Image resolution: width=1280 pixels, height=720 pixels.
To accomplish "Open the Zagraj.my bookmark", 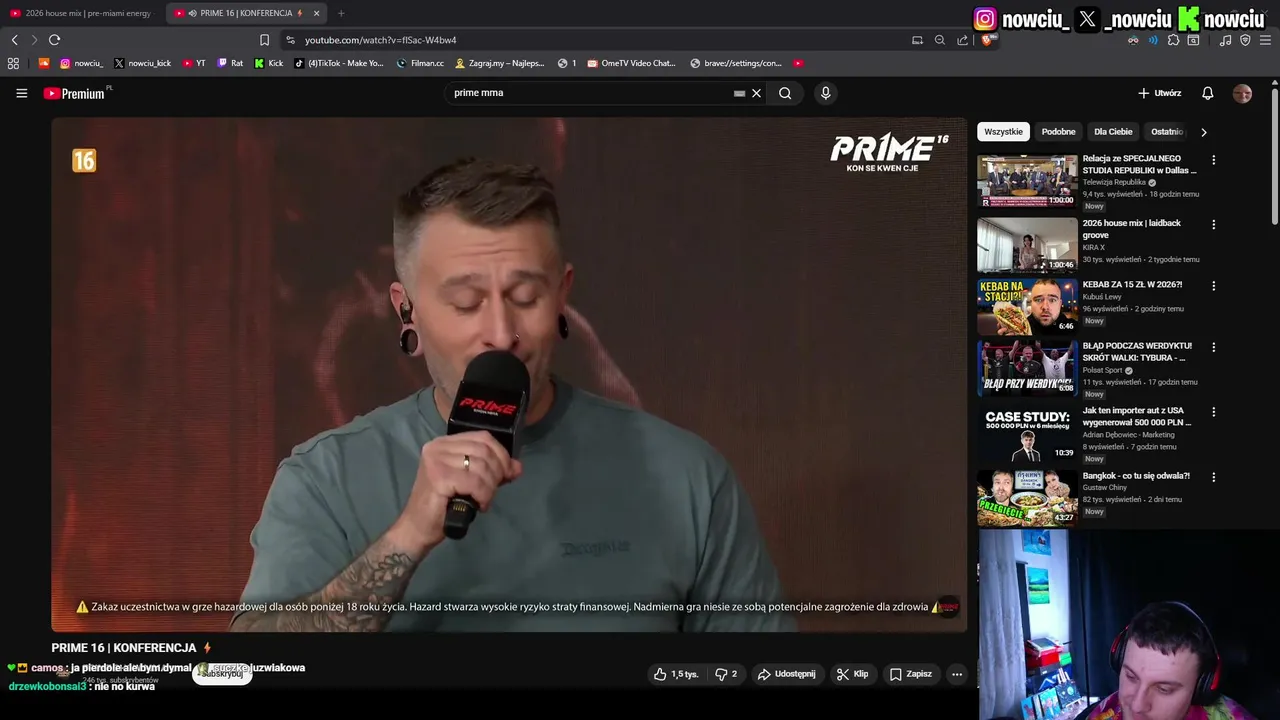I will 499,63.
